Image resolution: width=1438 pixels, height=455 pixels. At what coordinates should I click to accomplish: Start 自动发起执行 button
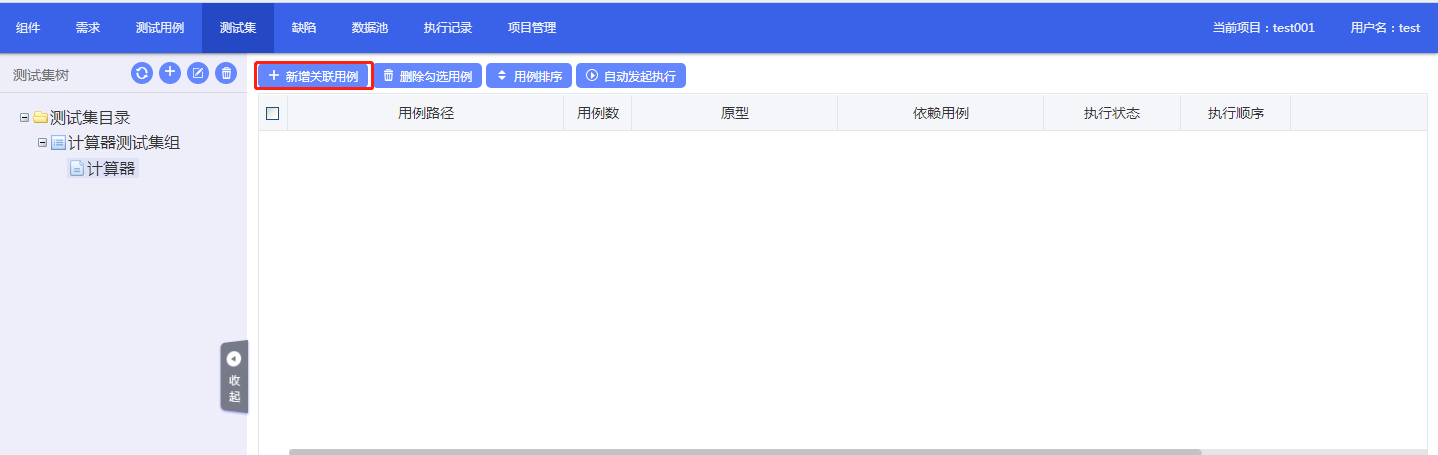tap(630, 76)
